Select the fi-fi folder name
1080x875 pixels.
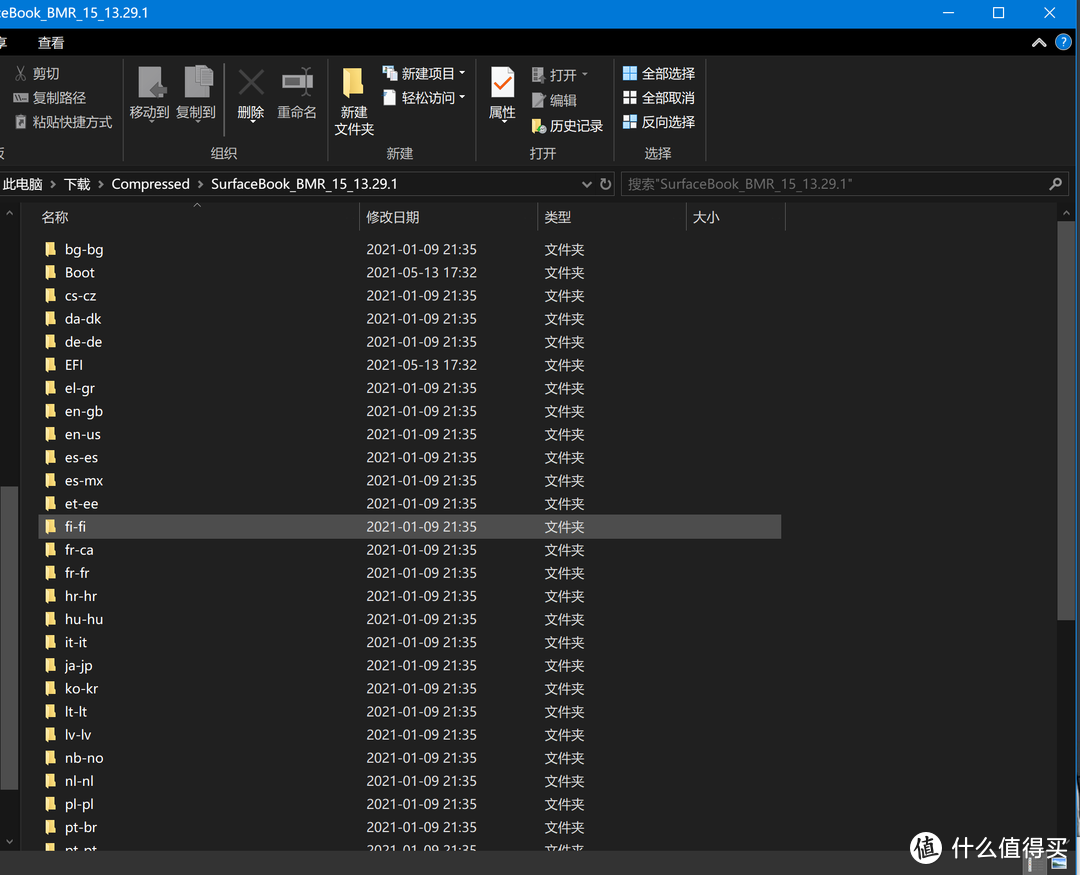click(x=75, y=526)
